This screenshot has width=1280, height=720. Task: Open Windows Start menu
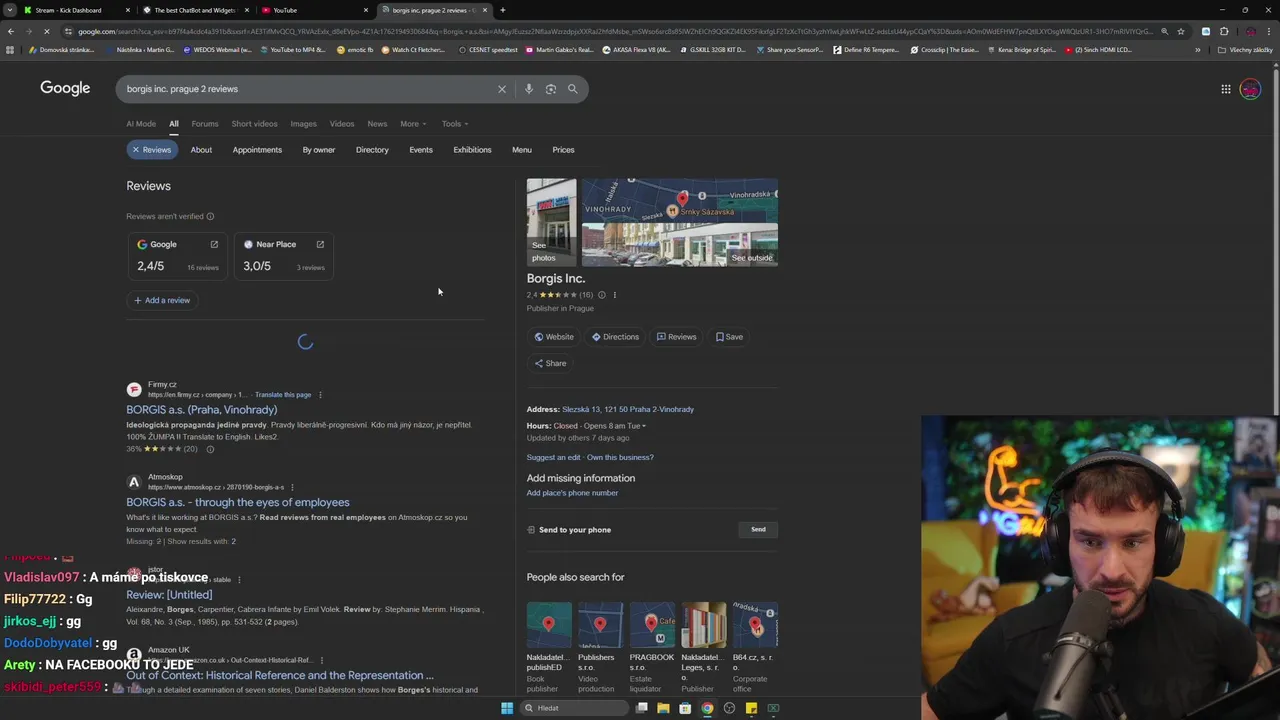[x=507, y=708]
